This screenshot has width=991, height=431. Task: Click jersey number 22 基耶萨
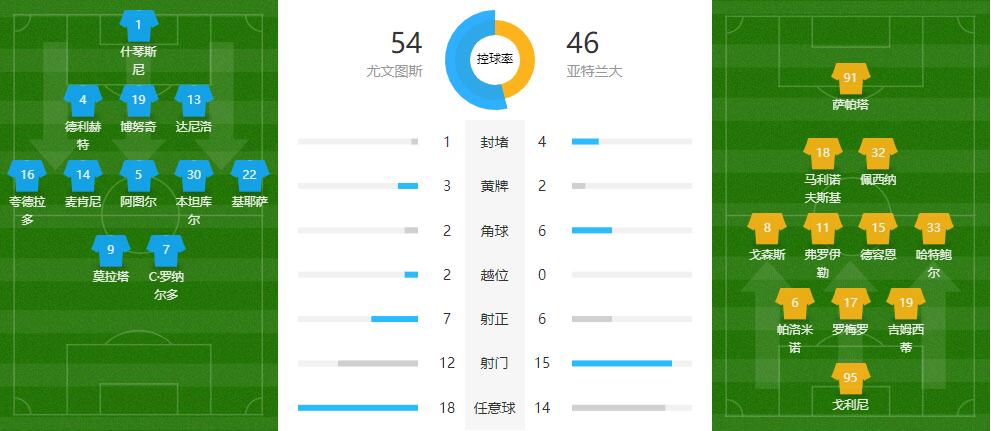click(249, 174)
